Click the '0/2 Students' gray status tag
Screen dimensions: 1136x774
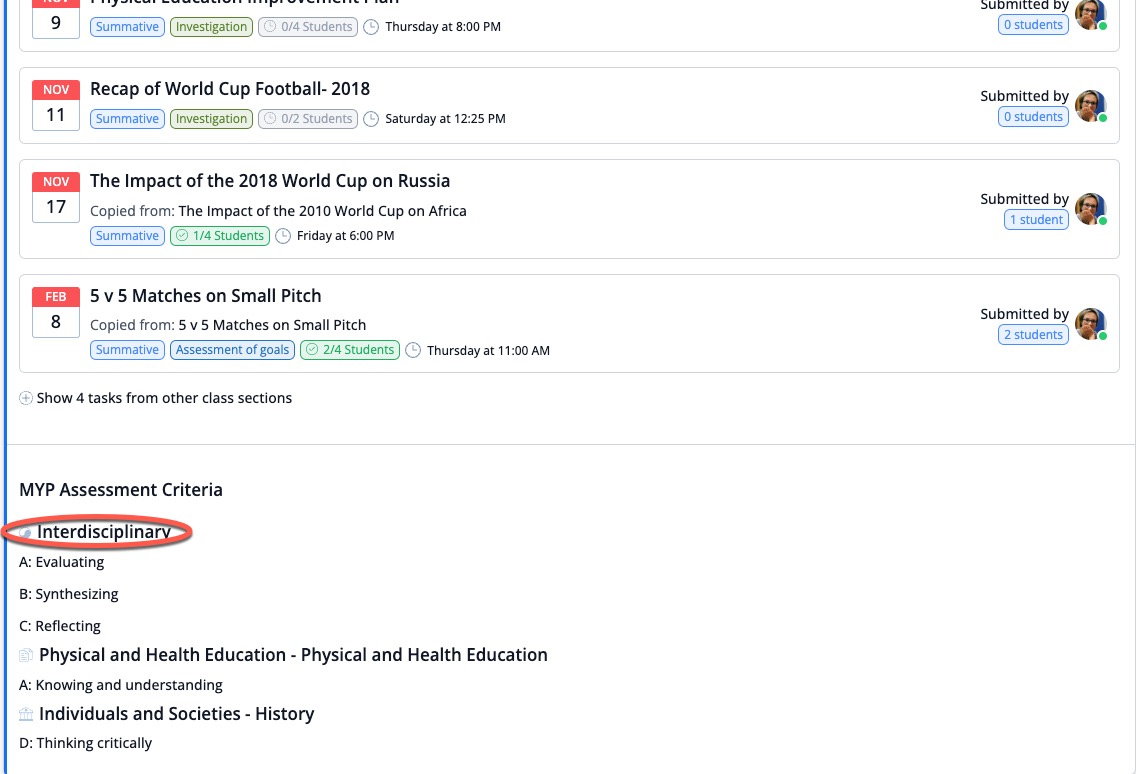pos(308,119)
